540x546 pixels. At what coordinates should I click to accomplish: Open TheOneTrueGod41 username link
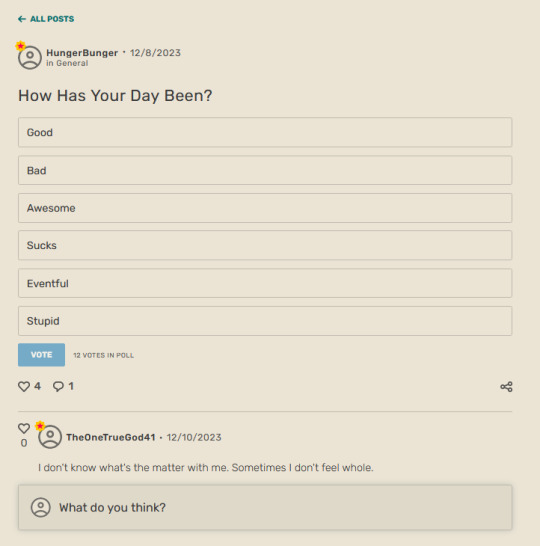[x=111, y=437]
